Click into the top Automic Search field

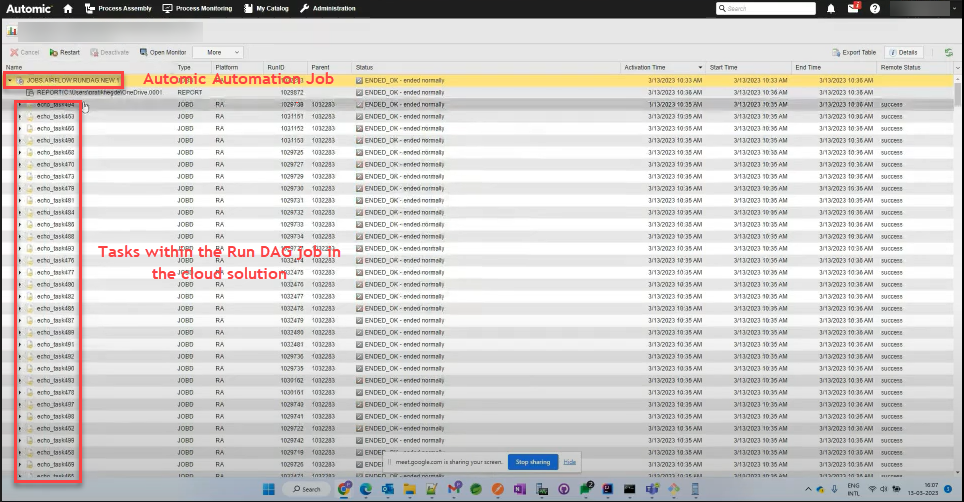click(x=766, y=9)
